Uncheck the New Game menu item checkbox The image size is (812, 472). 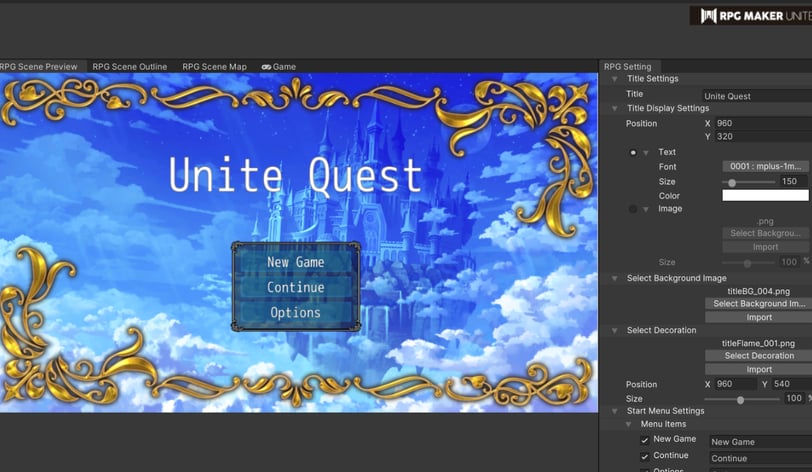644,440
